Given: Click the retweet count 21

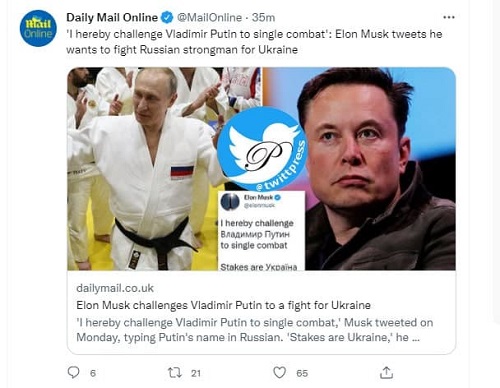Looking at the screenshot, I should 196,373.
